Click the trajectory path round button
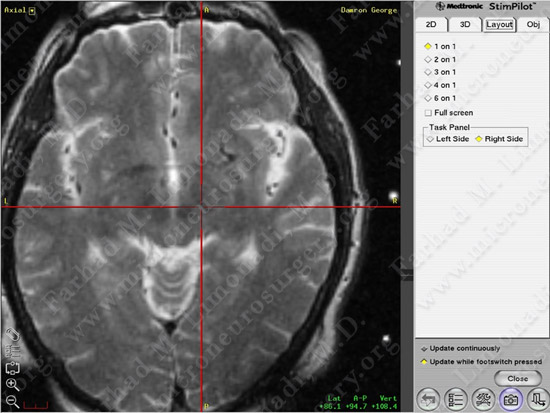The width and height of the screenshot is (550, 413). tap(538, 399)
